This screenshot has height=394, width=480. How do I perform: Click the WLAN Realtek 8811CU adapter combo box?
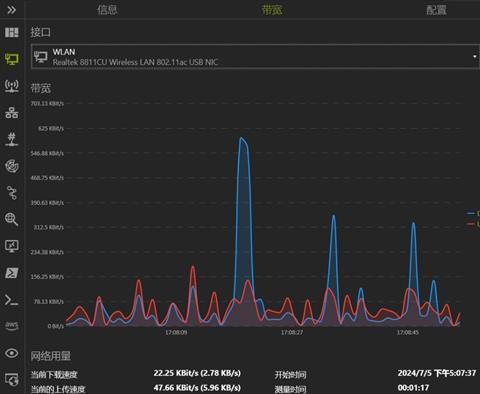[255, 57]
